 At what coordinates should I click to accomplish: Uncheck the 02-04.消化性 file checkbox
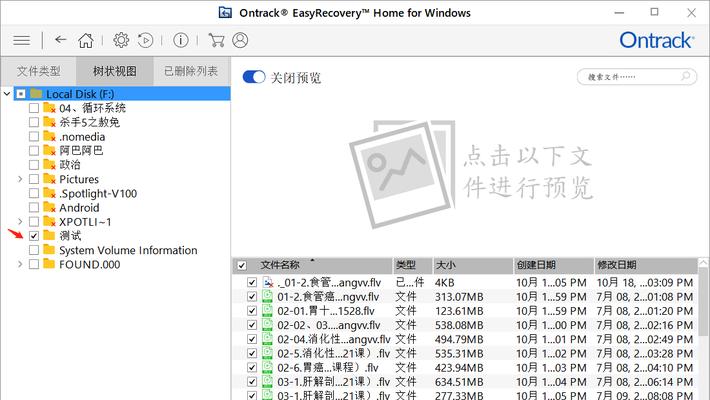252,339
